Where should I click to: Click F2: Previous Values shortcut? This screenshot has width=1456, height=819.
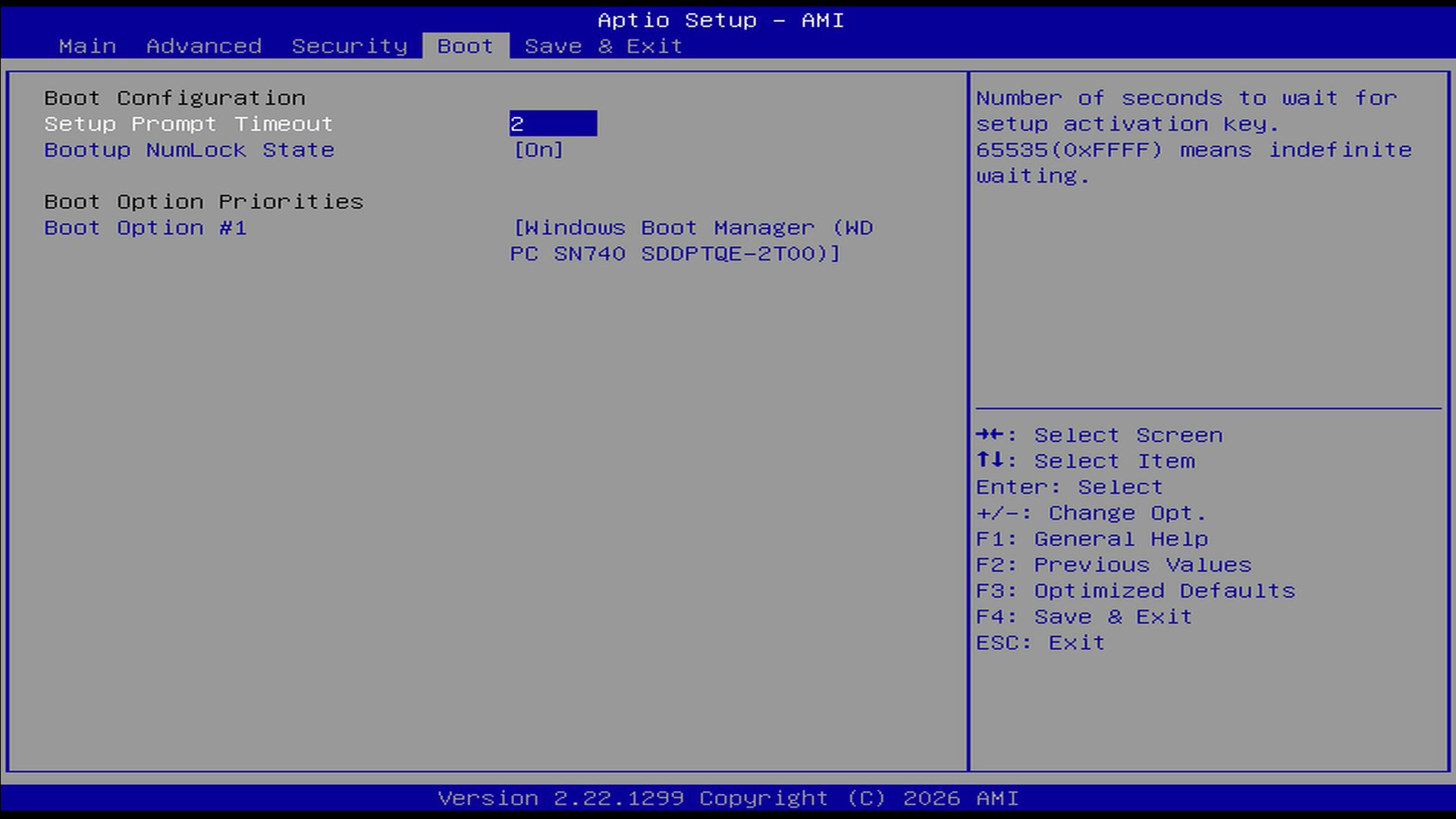click(1112, 564)
